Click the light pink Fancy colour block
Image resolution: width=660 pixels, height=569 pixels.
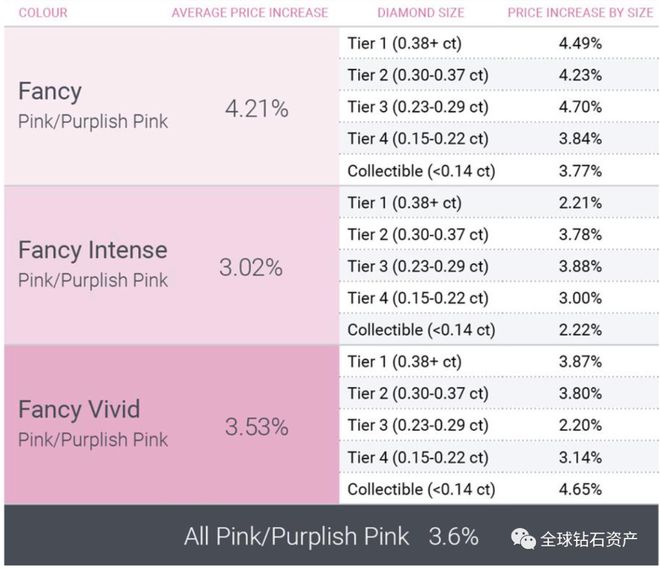tap(172, 106)
